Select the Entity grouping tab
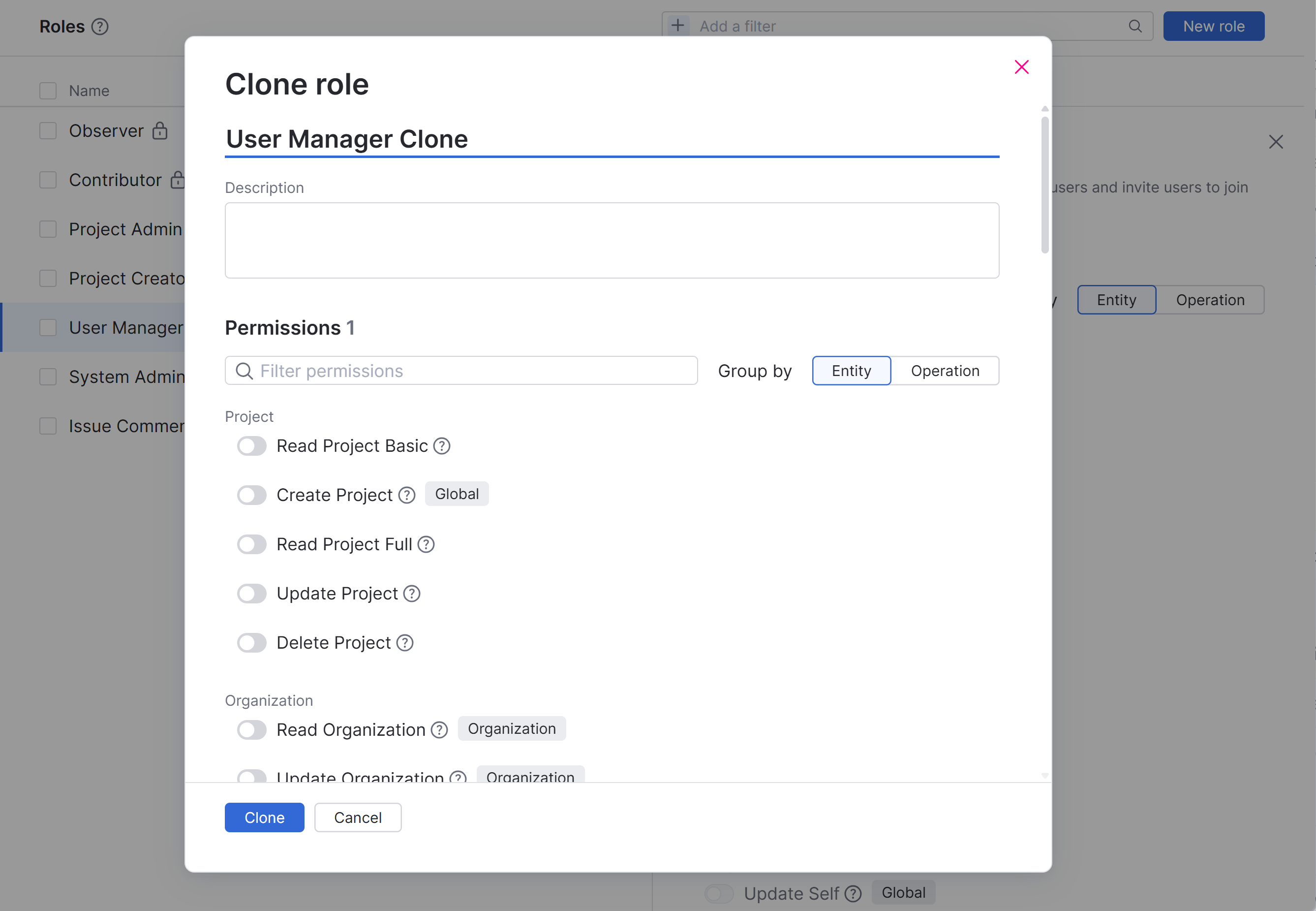1316x911 pixels. point(851,371)
